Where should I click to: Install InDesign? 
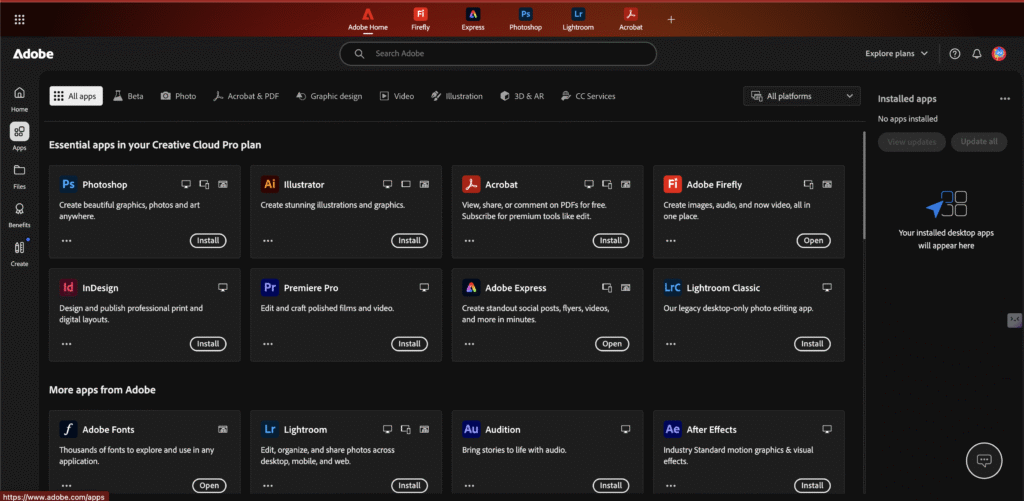pos(208,344)
